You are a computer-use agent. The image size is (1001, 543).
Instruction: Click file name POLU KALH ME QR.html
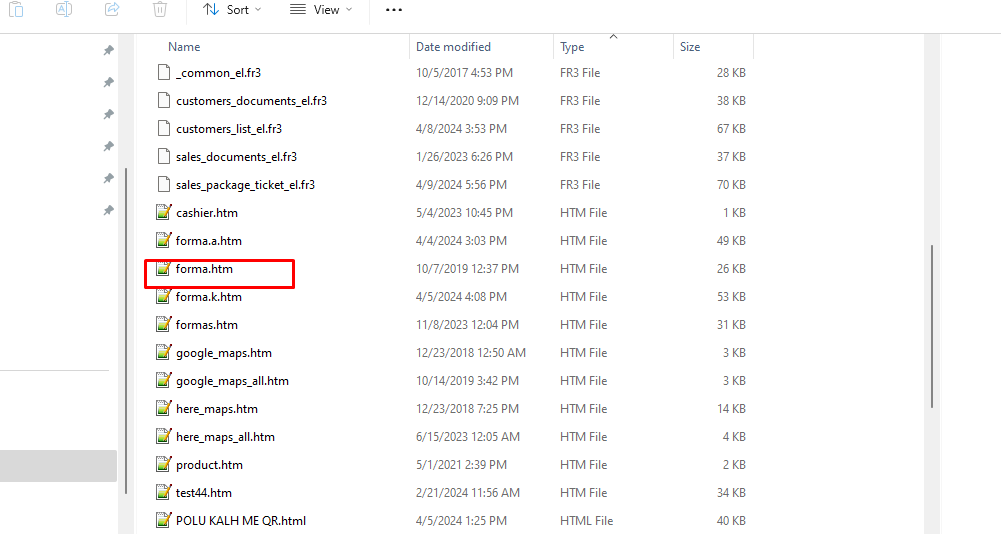tap(241, 521)
